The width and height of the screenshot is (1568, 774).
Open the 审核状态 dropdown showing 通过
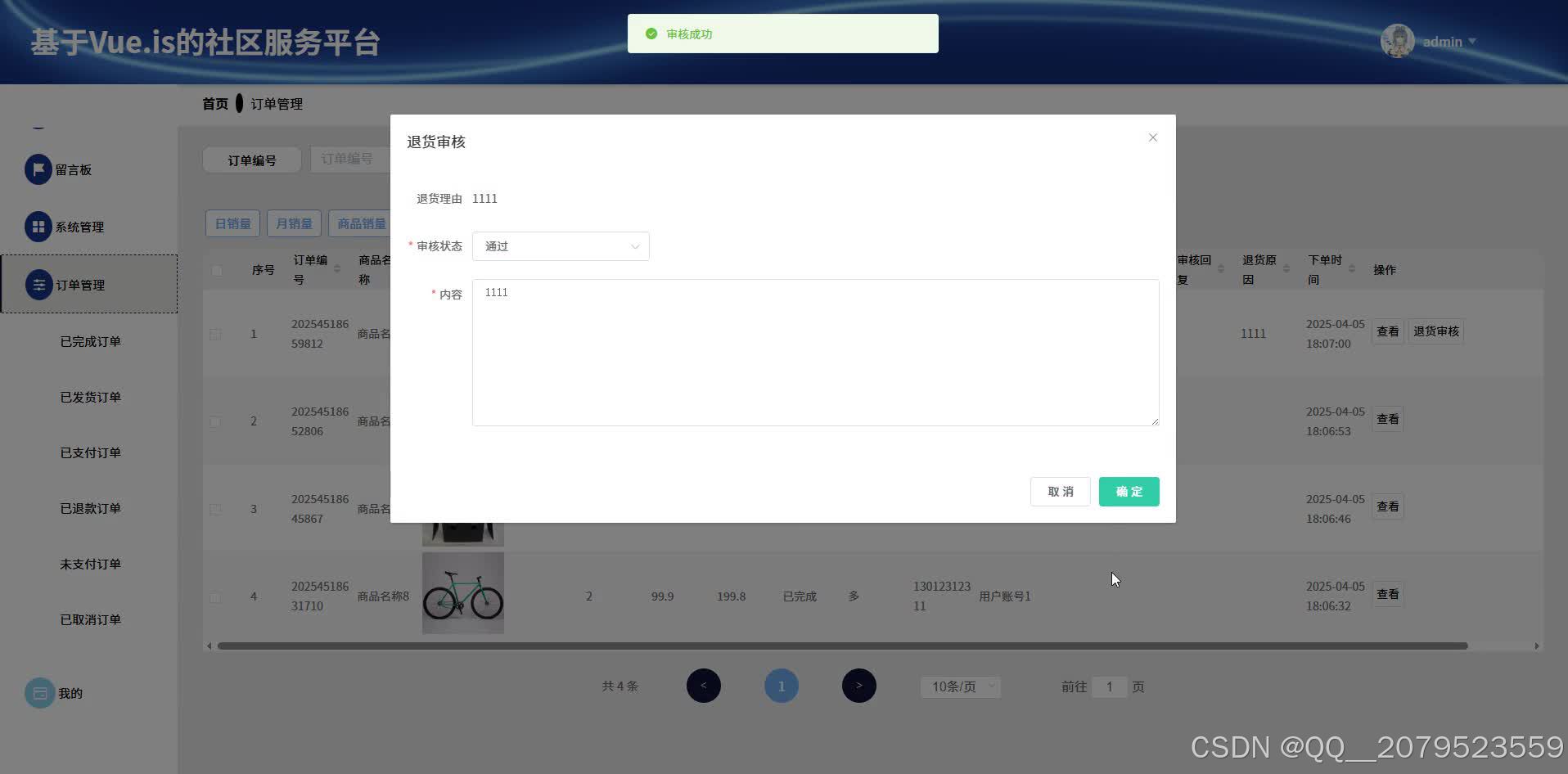point(561,246)
